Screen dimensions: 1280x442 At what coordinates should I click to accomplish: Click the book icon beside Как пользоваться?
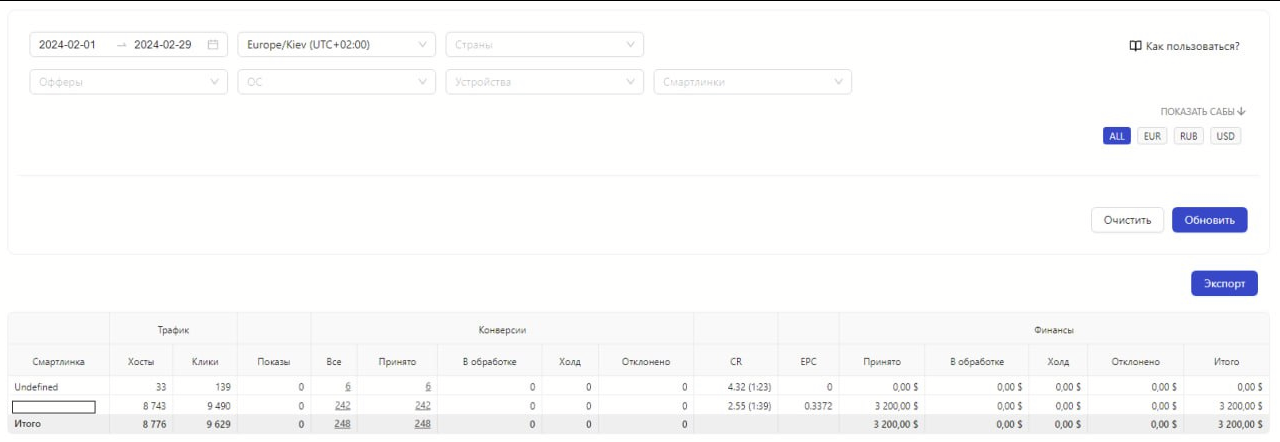coord(1135,46)
